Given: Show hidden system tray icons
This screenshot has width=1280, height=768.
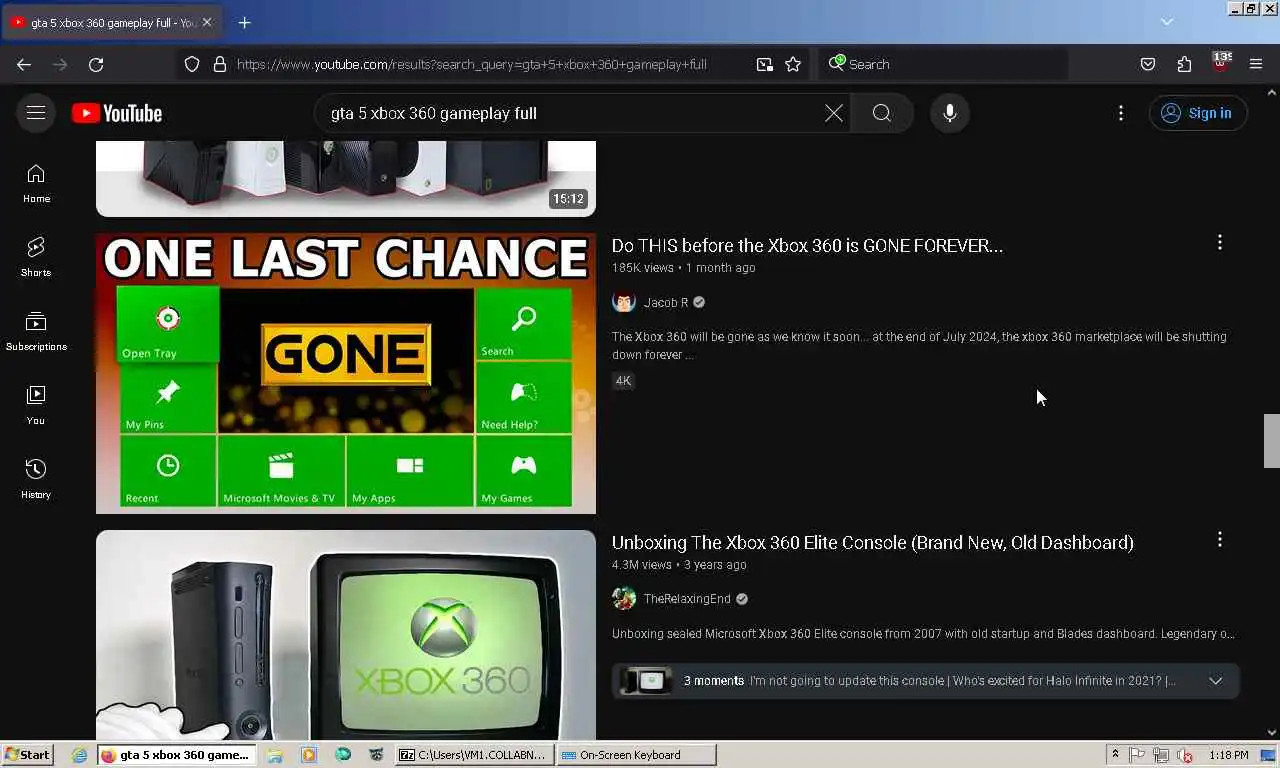Looking at the screenshot, I should 1115,755.
